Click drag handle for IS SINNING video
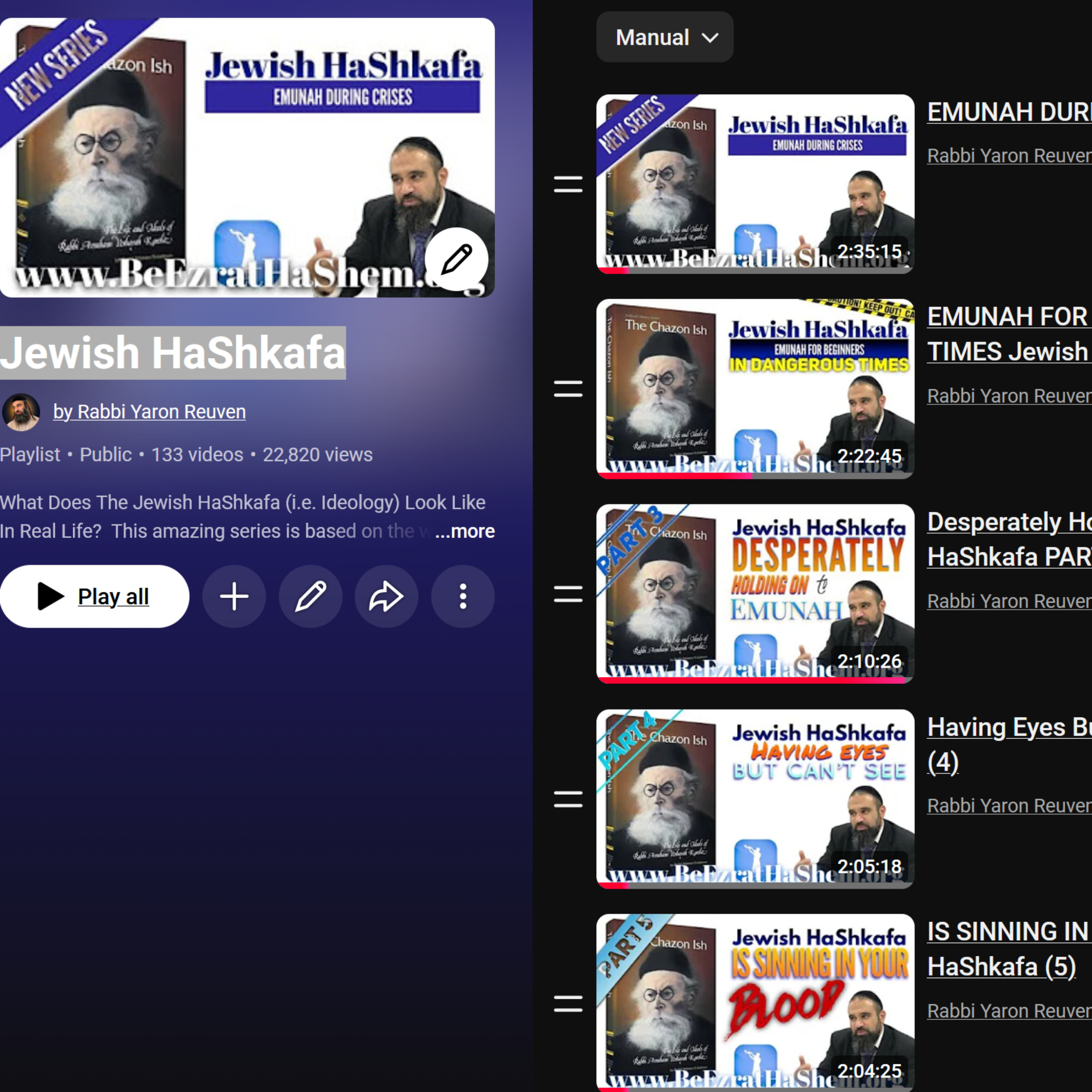Image resolution: width=1092 pixels, height=1092 pixels. (x=568, y=1004)
